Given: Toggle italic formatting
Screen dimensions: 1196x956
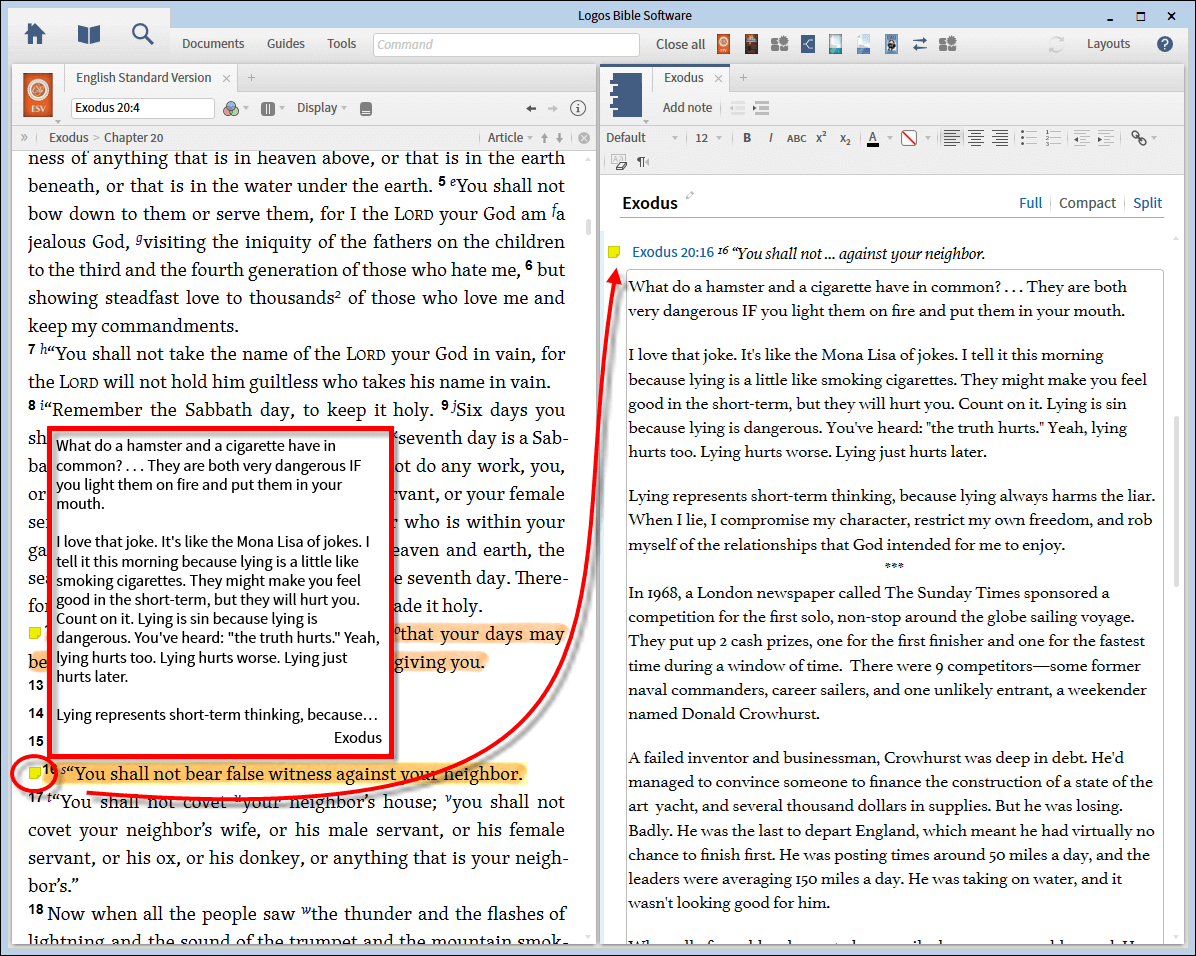Looking at the screenshot, I should (x=771, y=138).
